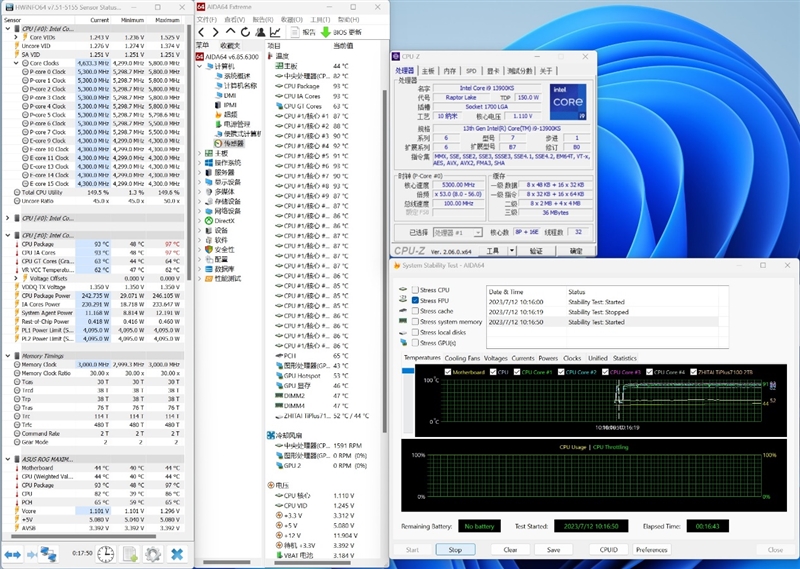800x569 pixels.
Task: Click HWiNFO blue X close-sensors icon
Action: (177, 554)
